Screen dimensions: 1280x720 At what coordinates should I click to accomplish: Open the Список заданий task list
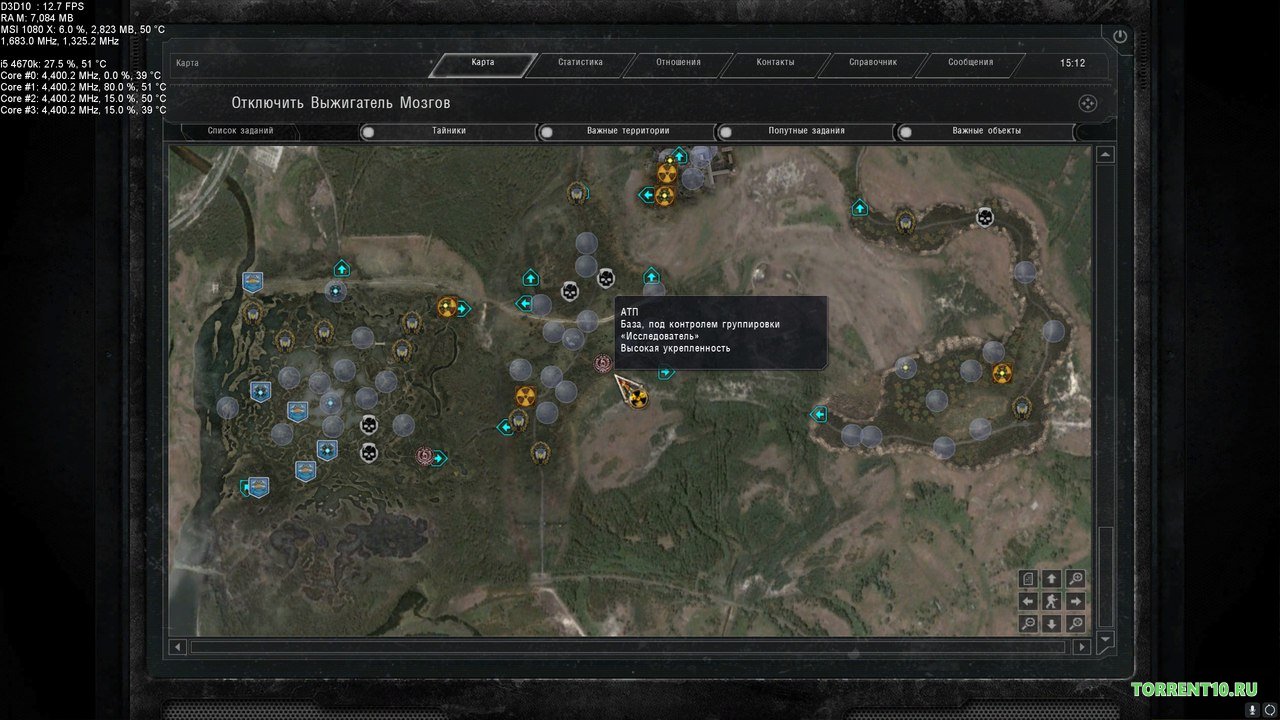coord(240,131)
